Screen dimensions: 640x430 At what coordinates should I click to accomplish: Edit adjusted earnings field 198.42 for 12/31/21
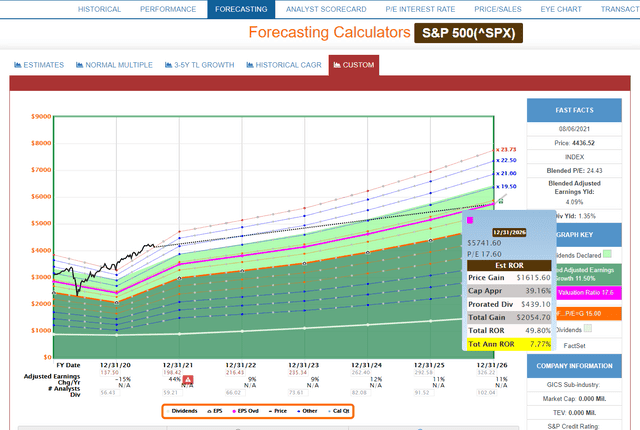[172, 372]
